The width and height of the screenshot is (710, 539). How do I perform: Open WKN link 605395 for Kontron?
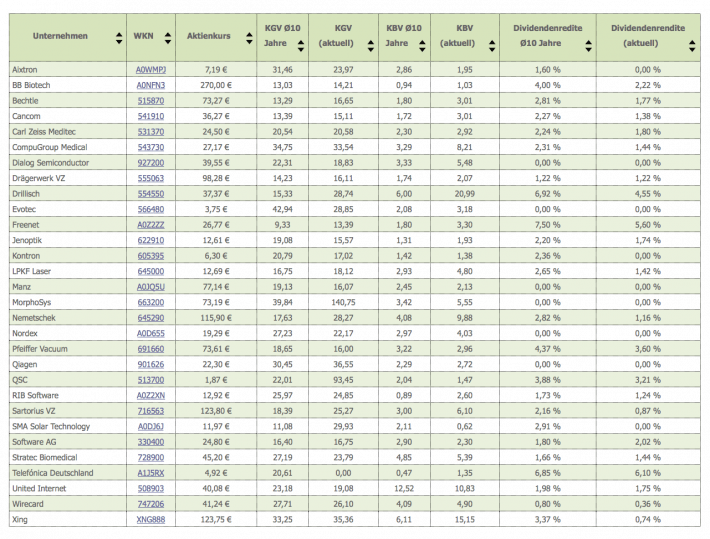151,256
